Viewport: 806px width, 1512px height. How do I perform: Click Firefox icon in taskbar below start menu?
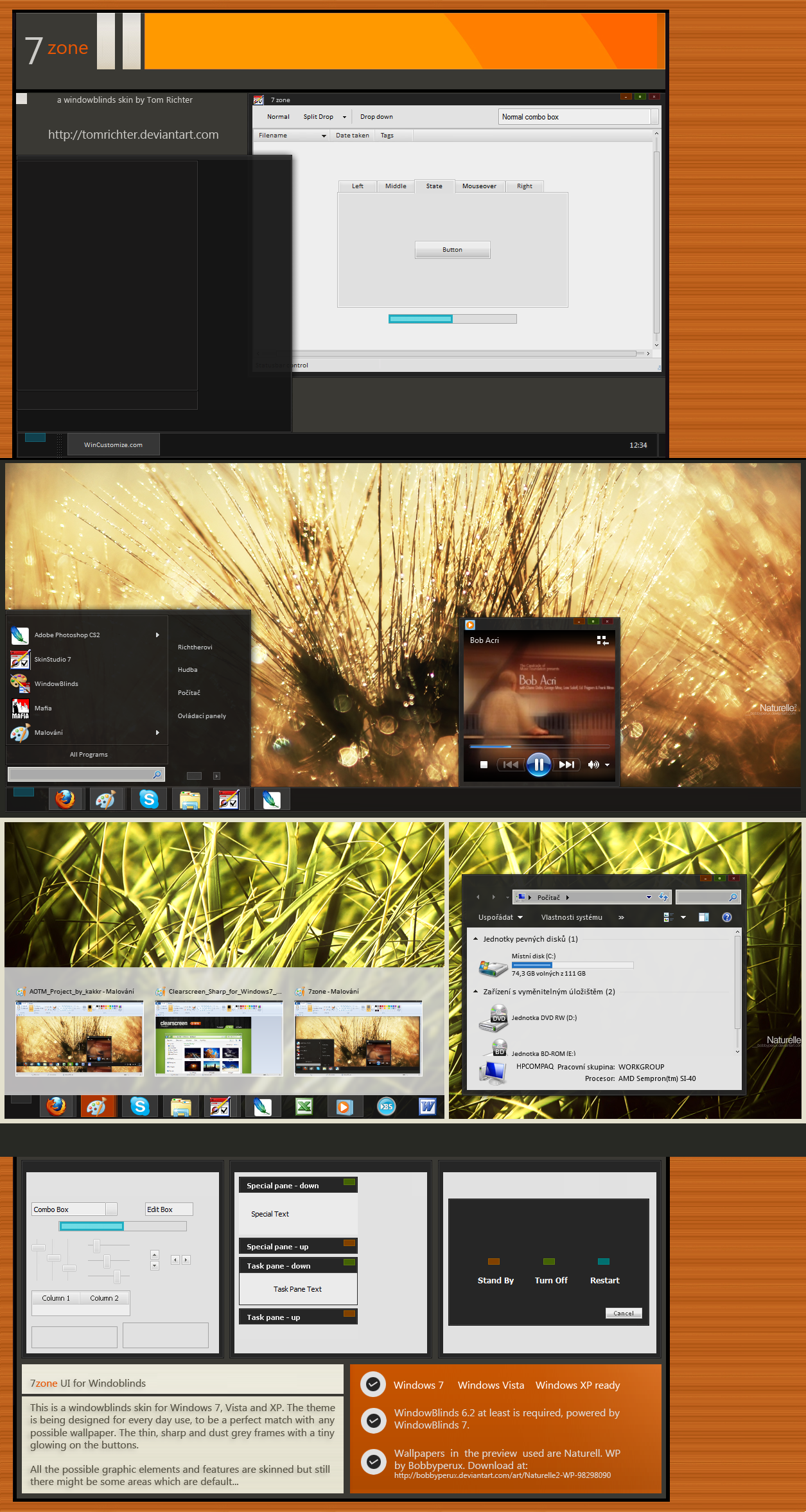coord(65,799)
